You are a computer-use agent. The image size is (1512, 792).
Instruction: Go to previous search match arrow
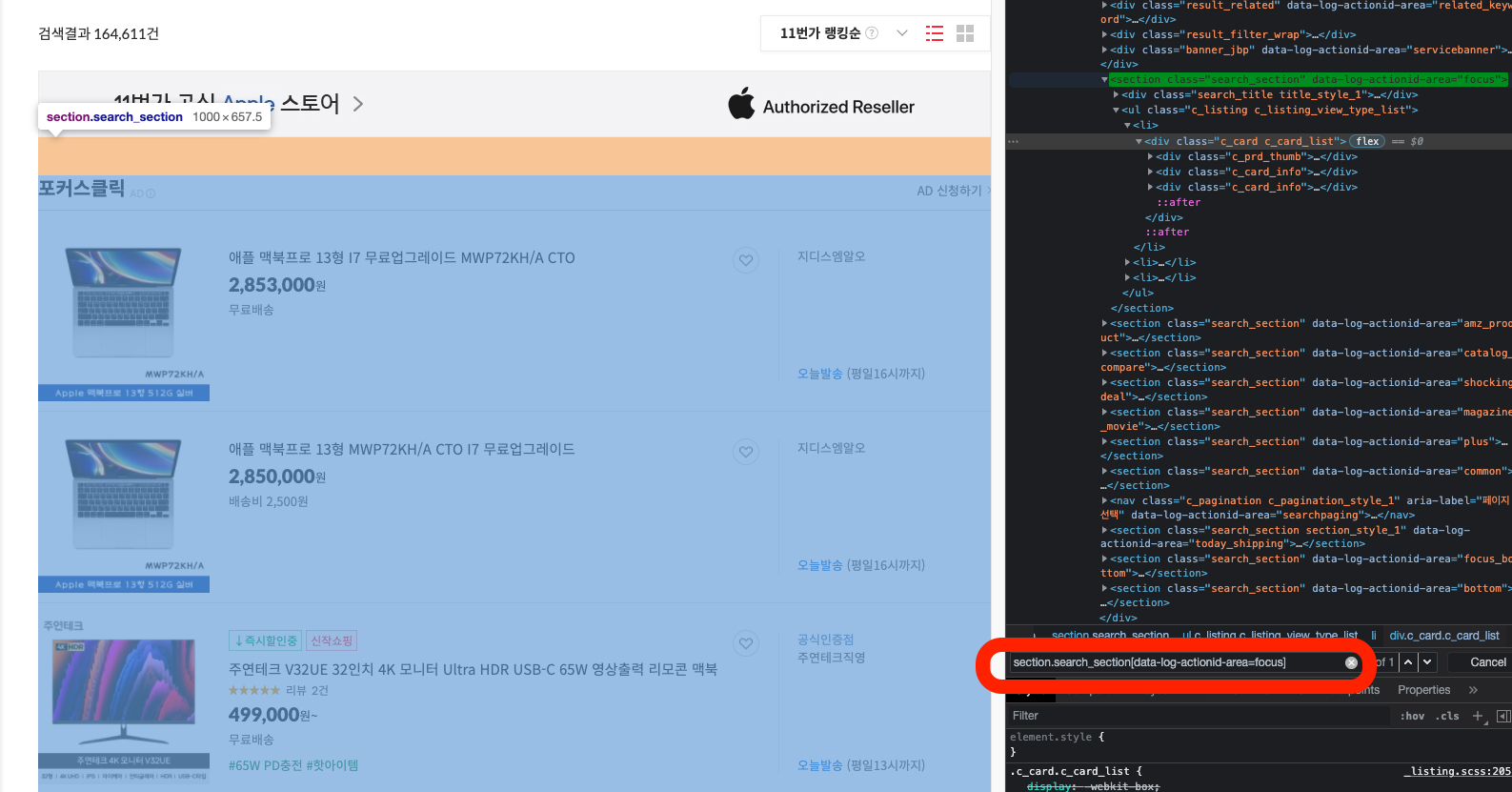click(x=1408, y=661)
